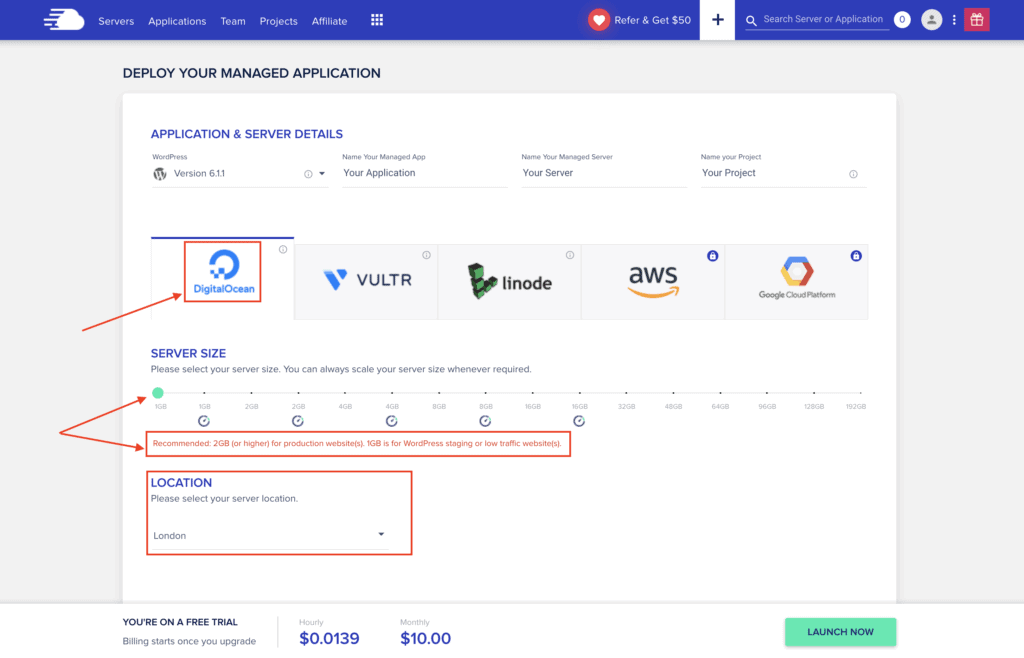This screenshot has width=1024, height=658.
Task: Set server size slider to 32GB
Action: click(626, 393)
